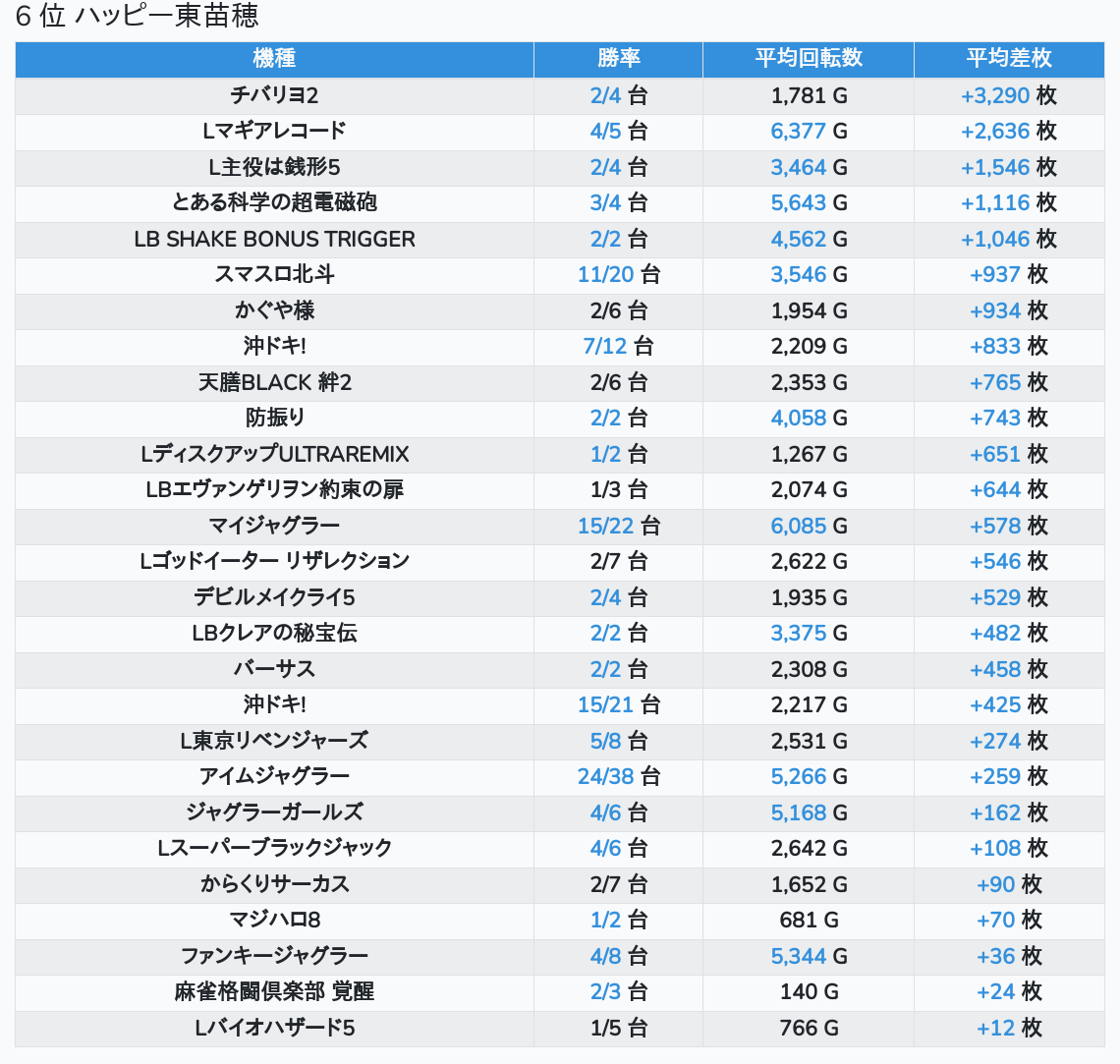Click the 麻雀格闘倶楽部 覚醒 machine name
This screenshot has height=1064, width=1120.
(274, 991)
